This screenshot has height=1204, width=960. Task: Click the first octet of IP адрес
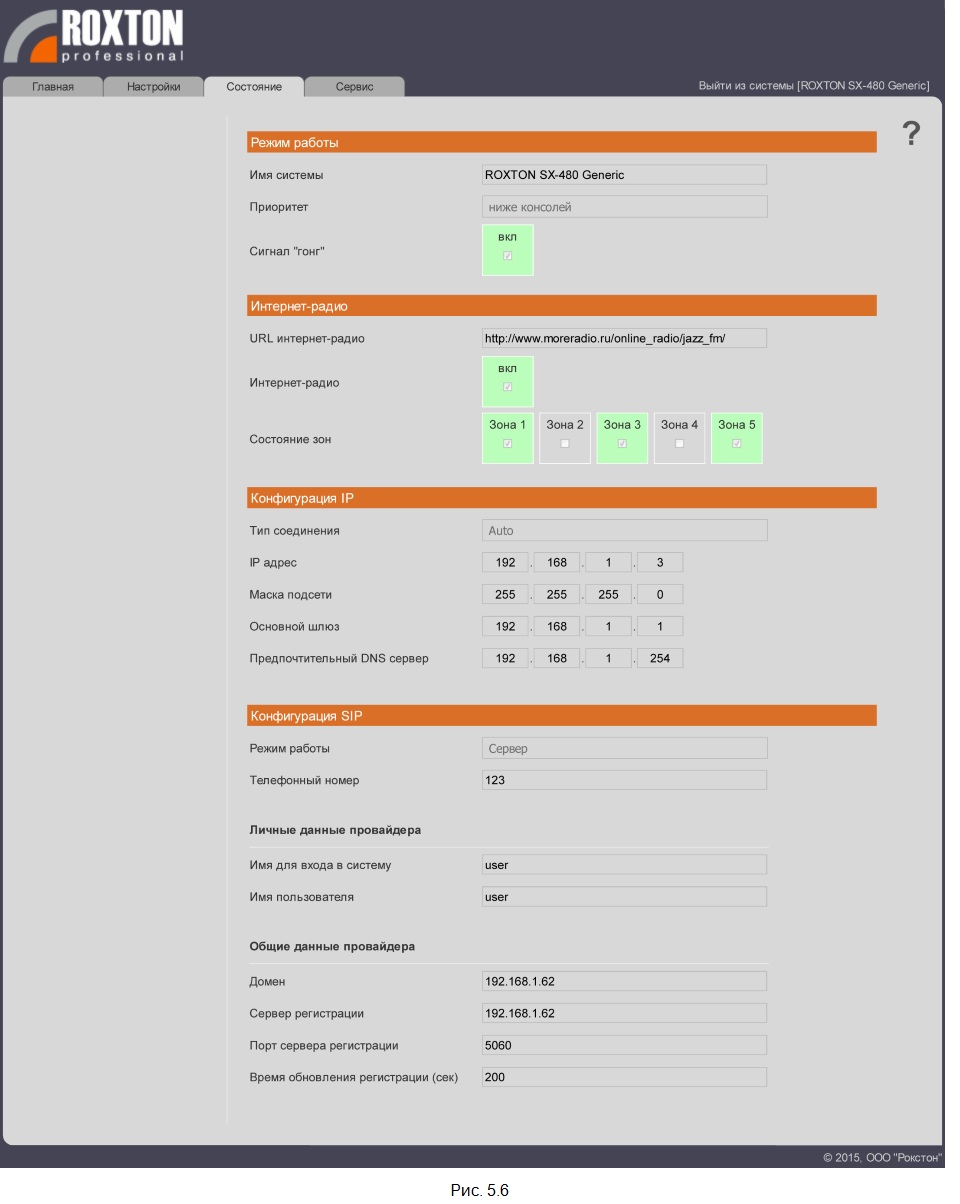(x=505, y=562)
